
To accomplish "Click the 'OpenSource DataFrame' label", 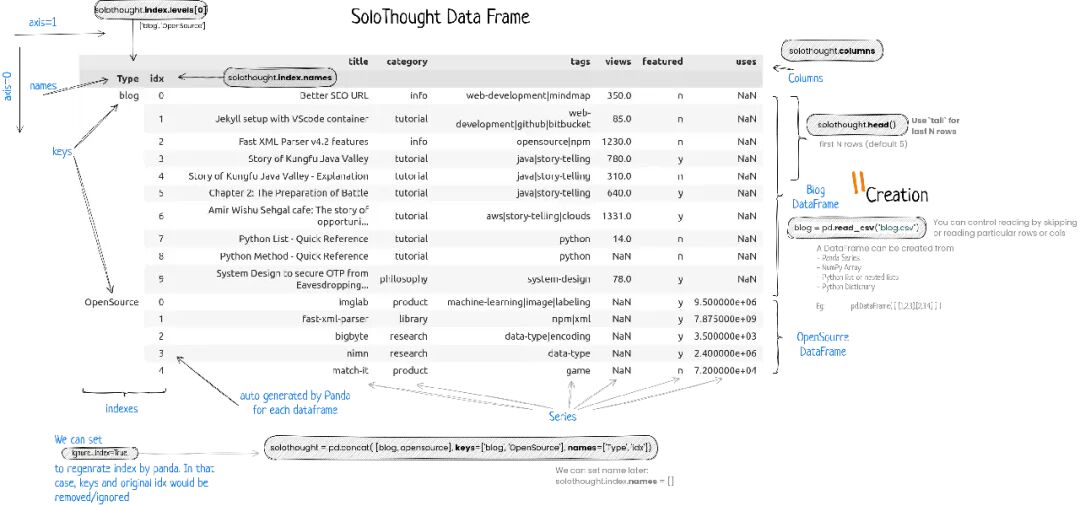I will point(822,344).
